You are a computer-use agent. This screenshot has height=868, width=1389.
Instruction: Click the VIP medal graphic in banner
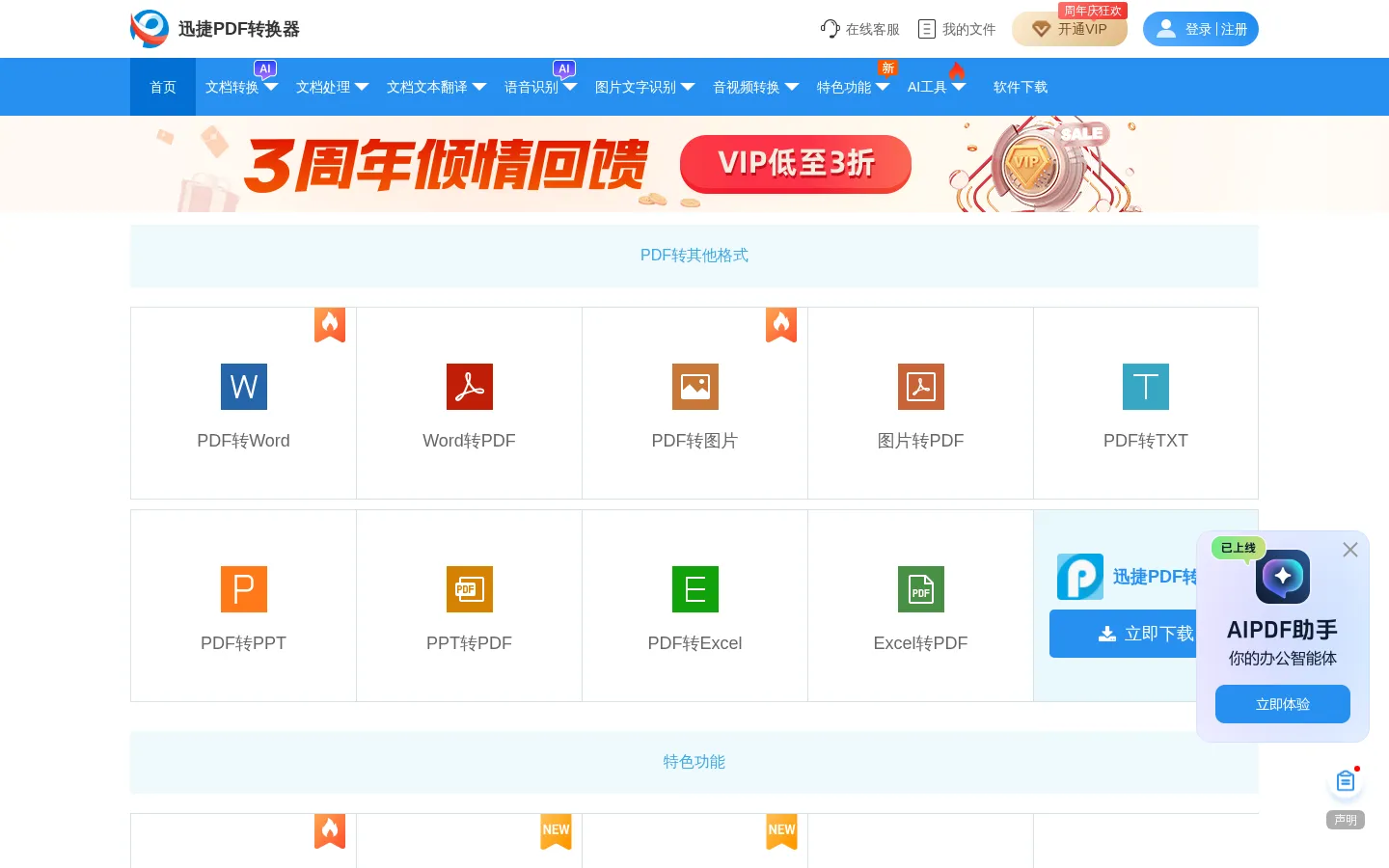click(1028, 163)
